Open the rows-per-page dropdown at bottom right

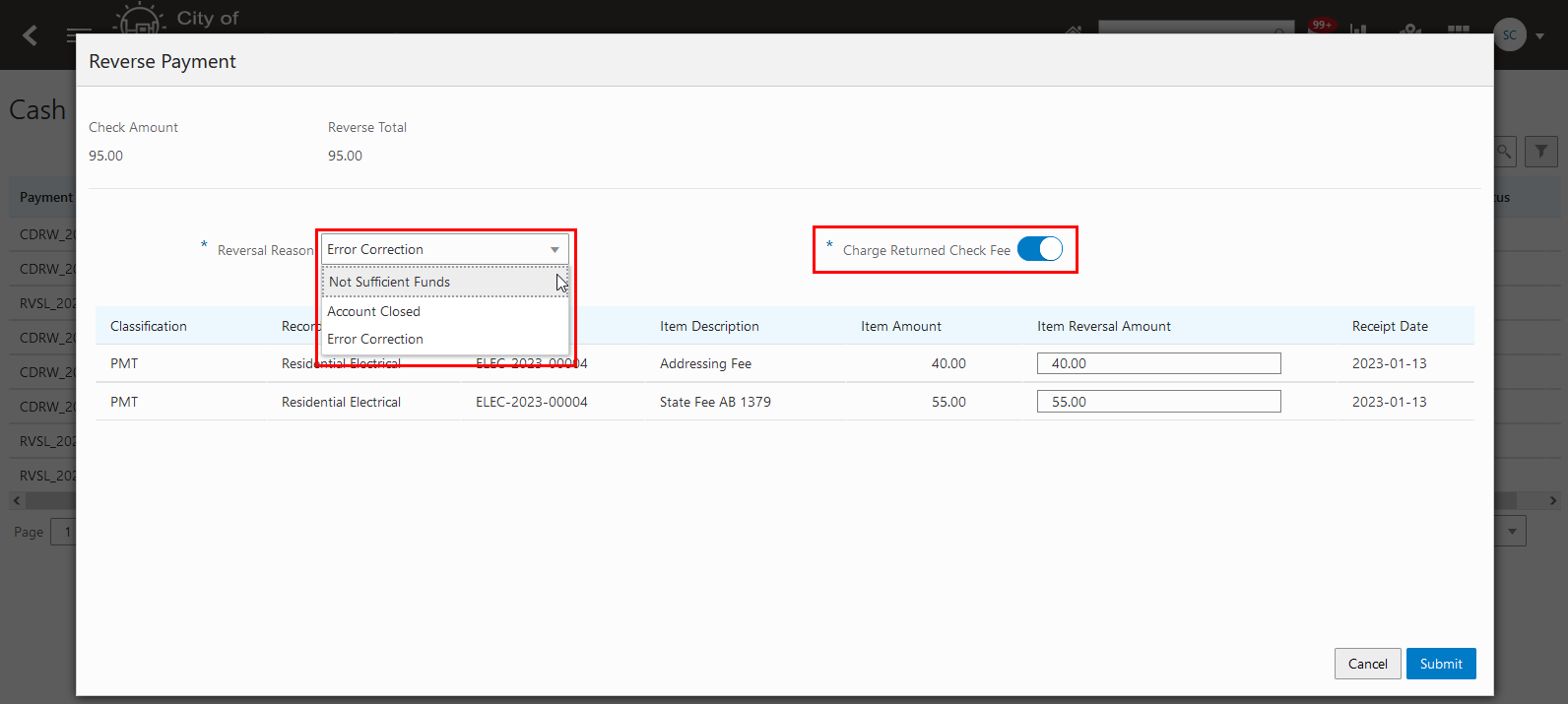click(x=1512, y=532)
